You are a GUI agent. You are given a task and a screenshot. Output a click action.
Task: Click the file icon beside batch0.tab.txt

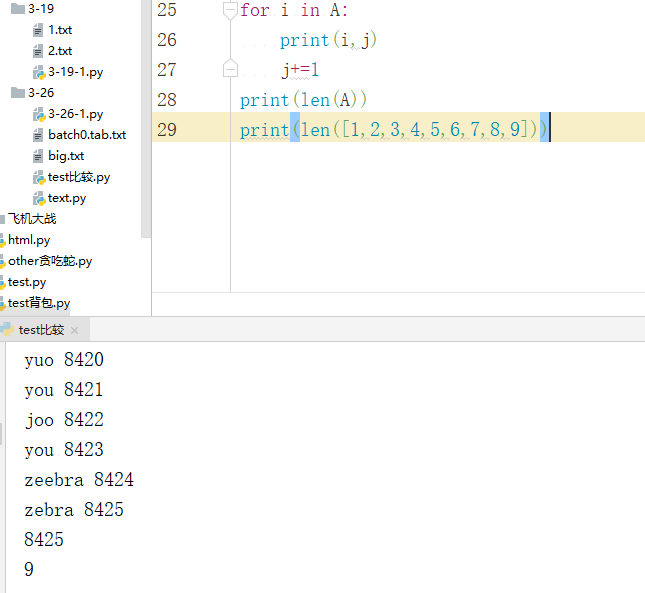tap(38, 135)
